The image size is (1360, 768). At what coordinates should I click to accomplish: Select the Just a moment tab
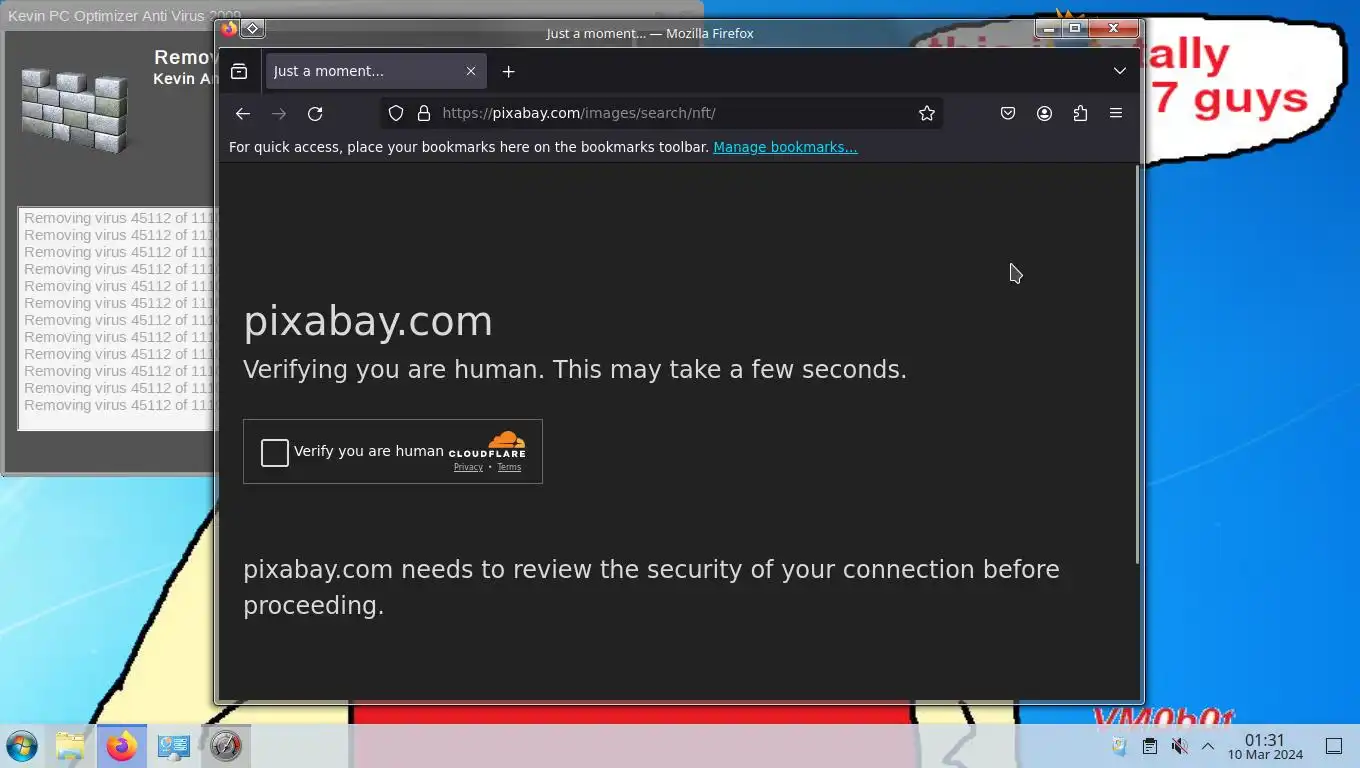(x=376, y=71)
